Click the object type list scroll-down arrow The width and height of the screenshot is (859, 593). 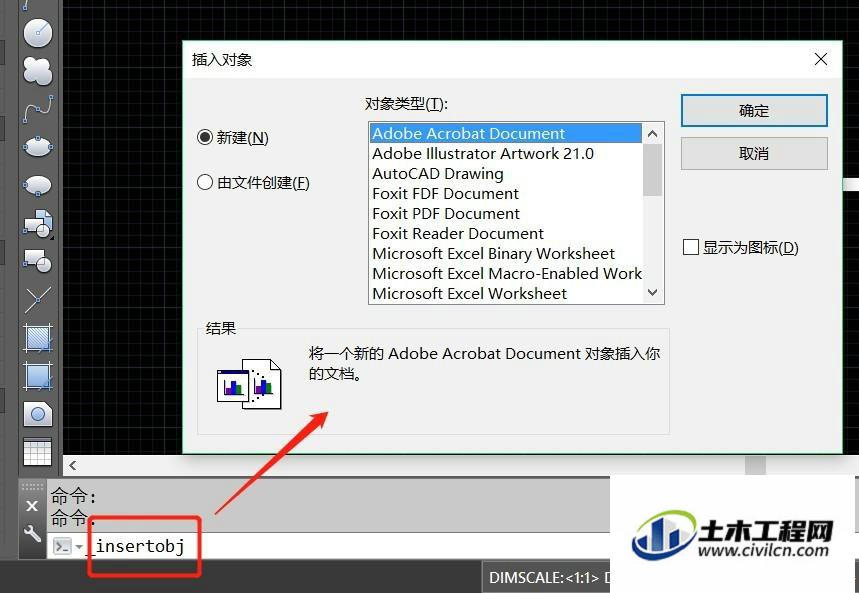click(x=652, y=293)
